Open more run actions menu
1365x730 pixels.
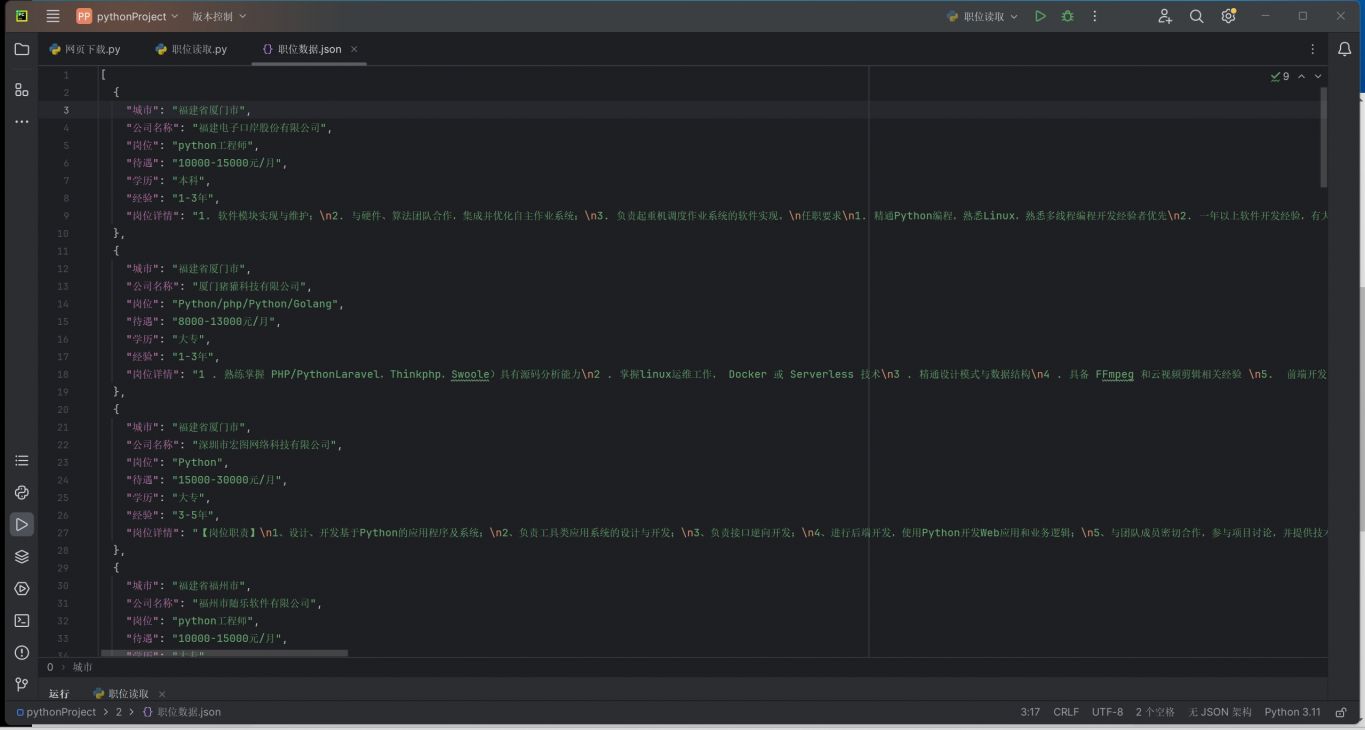pyautogui.click(x=1094, y=16)
